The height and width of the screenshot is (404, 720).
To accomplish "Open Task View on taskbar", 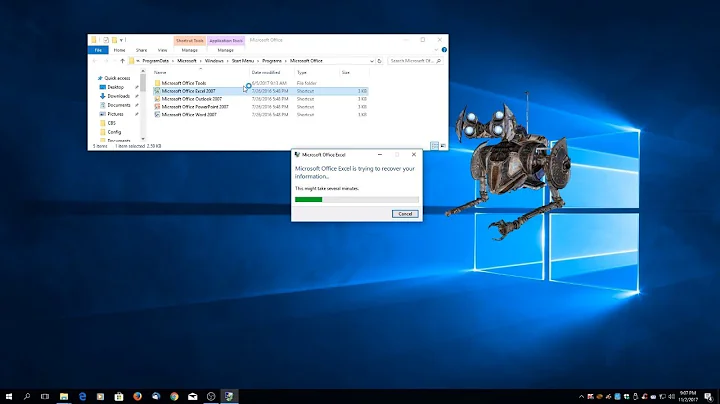I will [45, 396].
